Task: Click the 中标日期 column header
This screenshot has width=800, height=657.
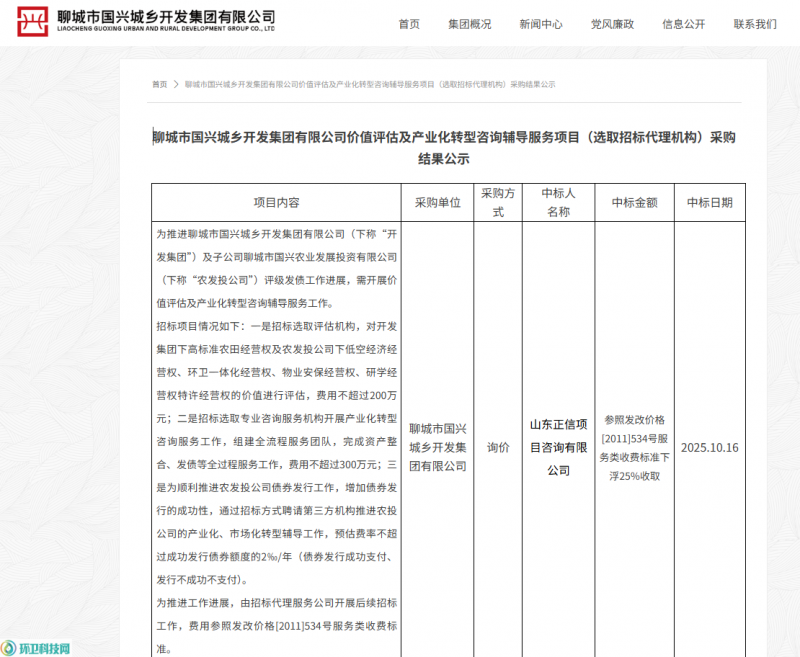Action: tap(709, 202)
